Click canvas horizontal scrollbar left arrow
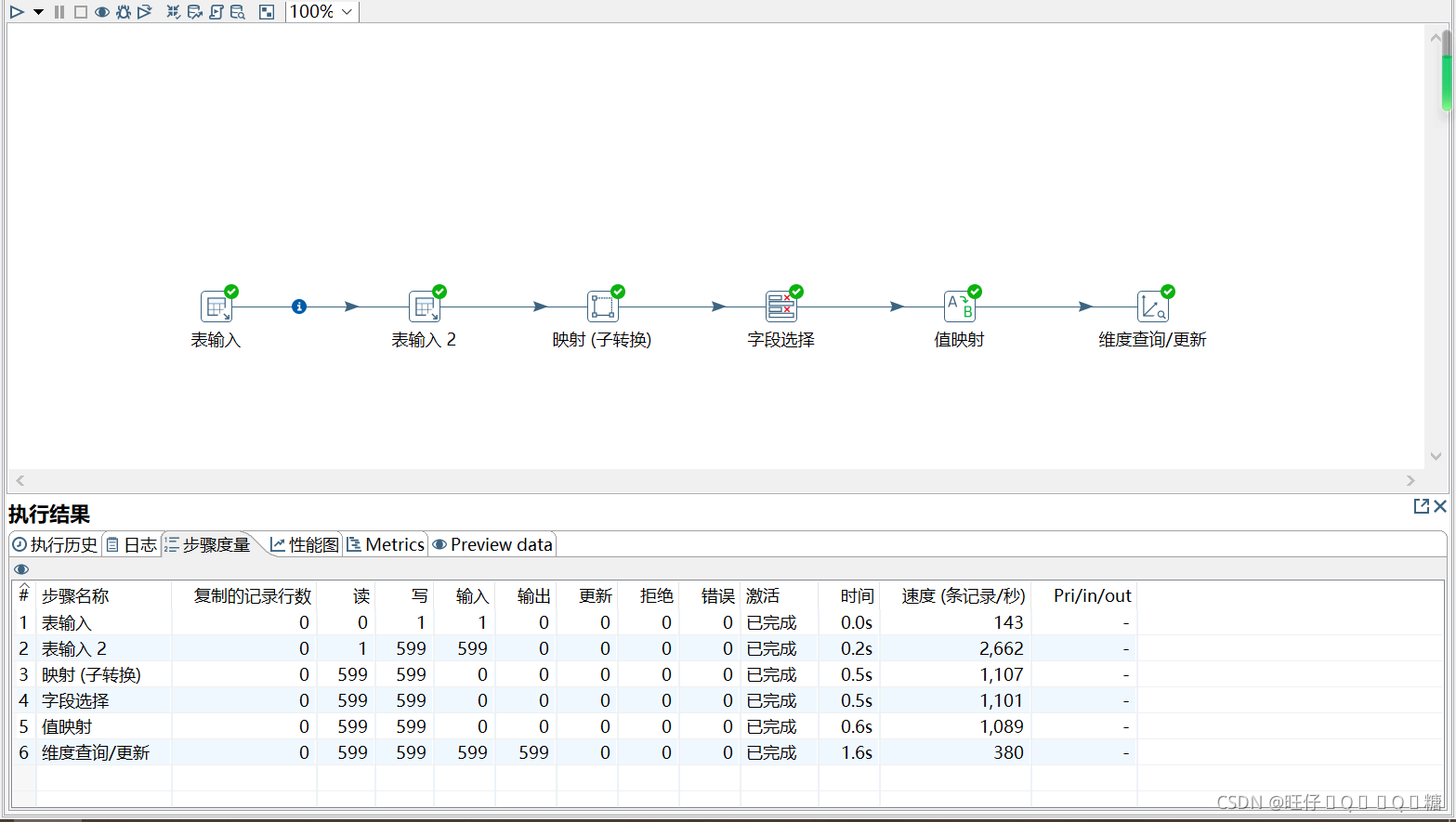Viewport: 1456px width, 822px height. point(20,480)
